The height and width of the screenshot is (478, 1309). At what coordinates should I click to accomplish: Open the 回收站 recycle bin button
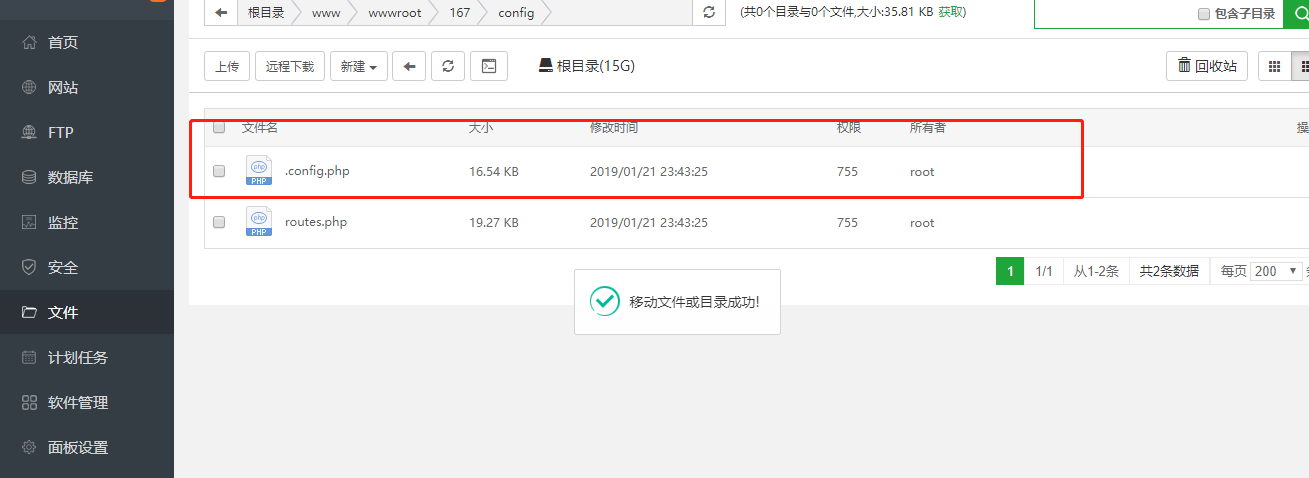tap(1207, 66)
